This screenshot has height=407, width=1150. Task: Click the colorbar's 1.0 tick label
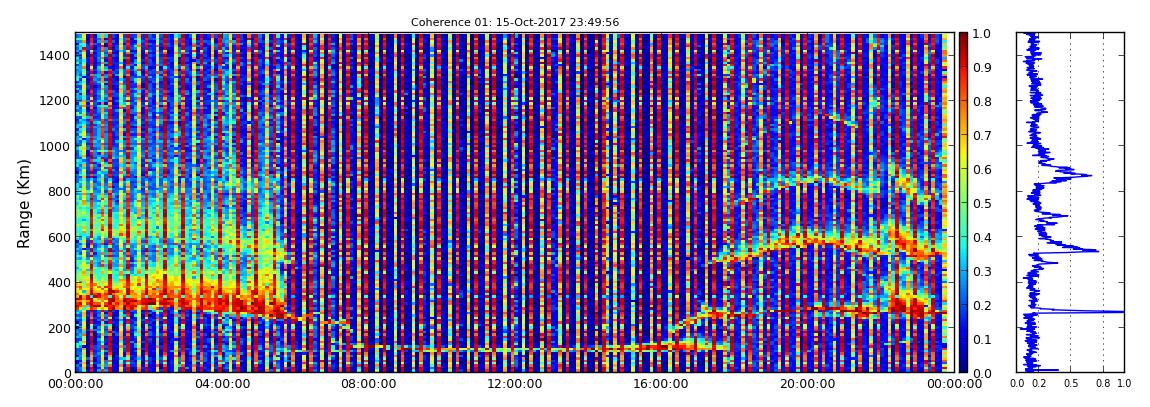point(981,34)
